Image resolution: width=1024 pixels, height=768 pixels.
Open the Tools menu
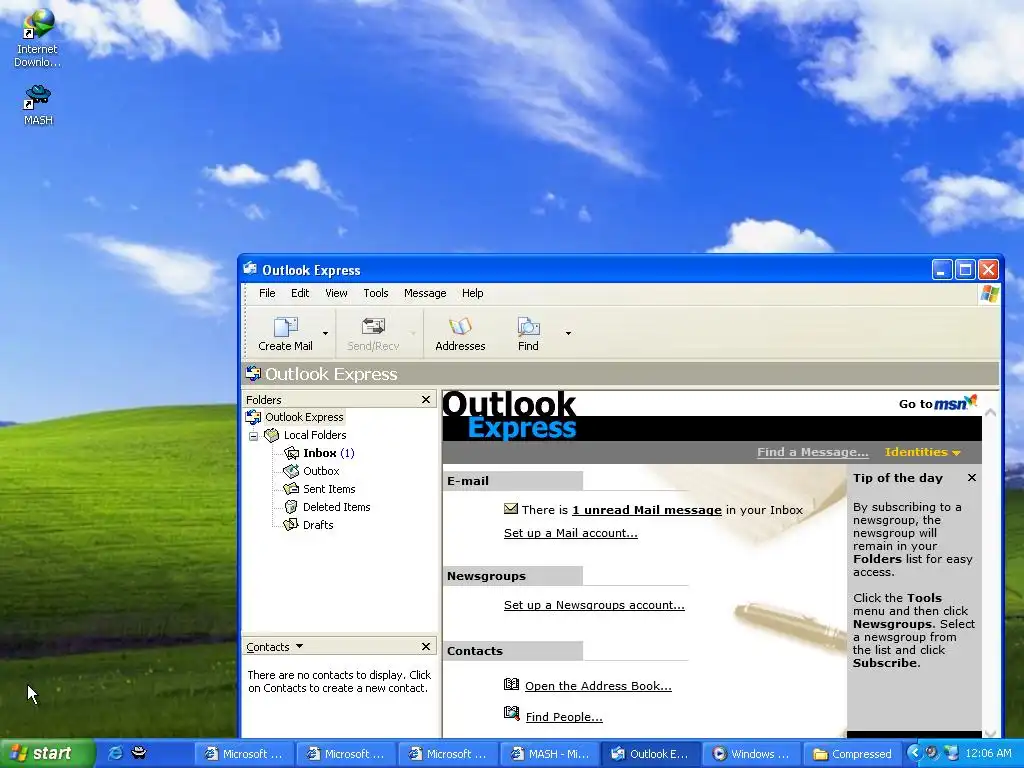(x=376, y=293)
